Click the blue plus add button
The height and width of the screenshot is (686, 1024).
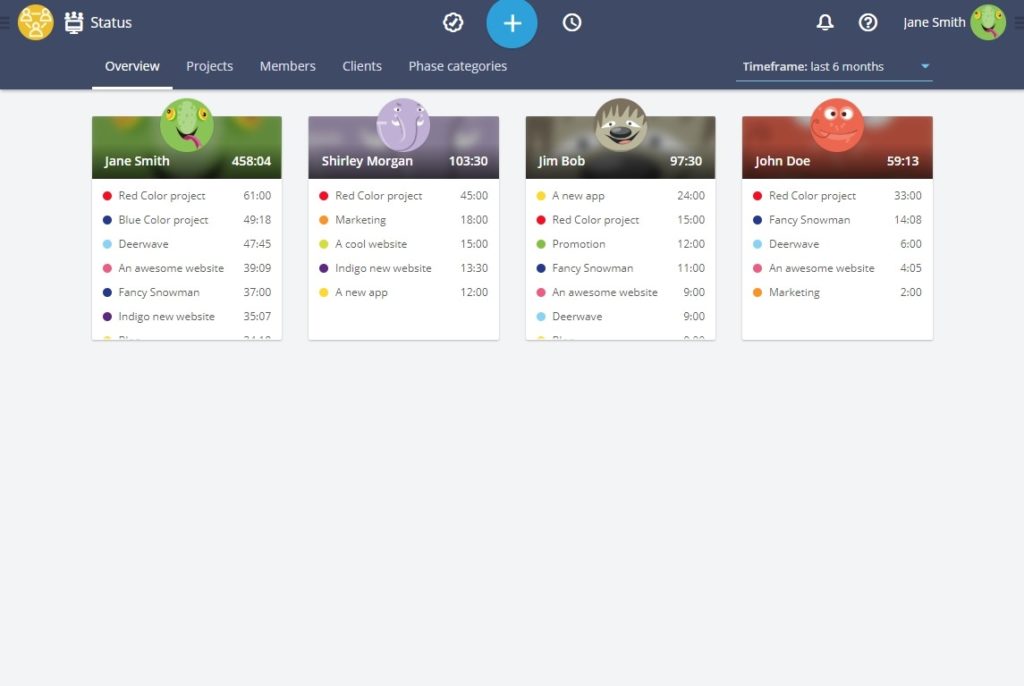(512, 23)
